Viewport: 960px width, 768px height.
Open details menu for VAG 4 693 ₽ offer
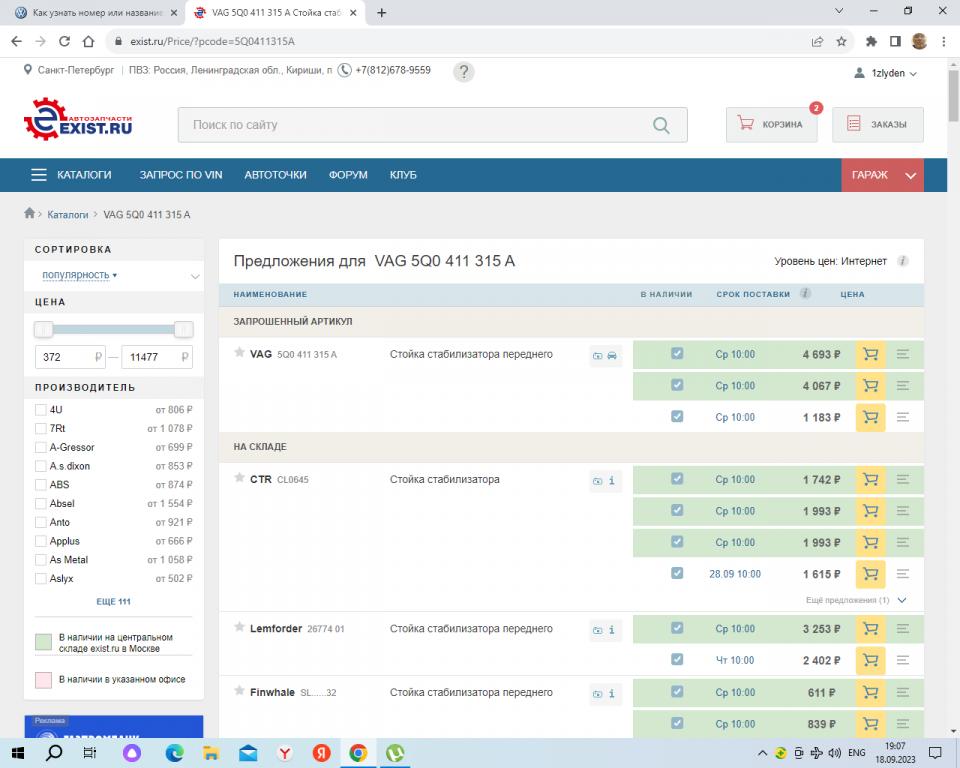(x=902, y=354)
